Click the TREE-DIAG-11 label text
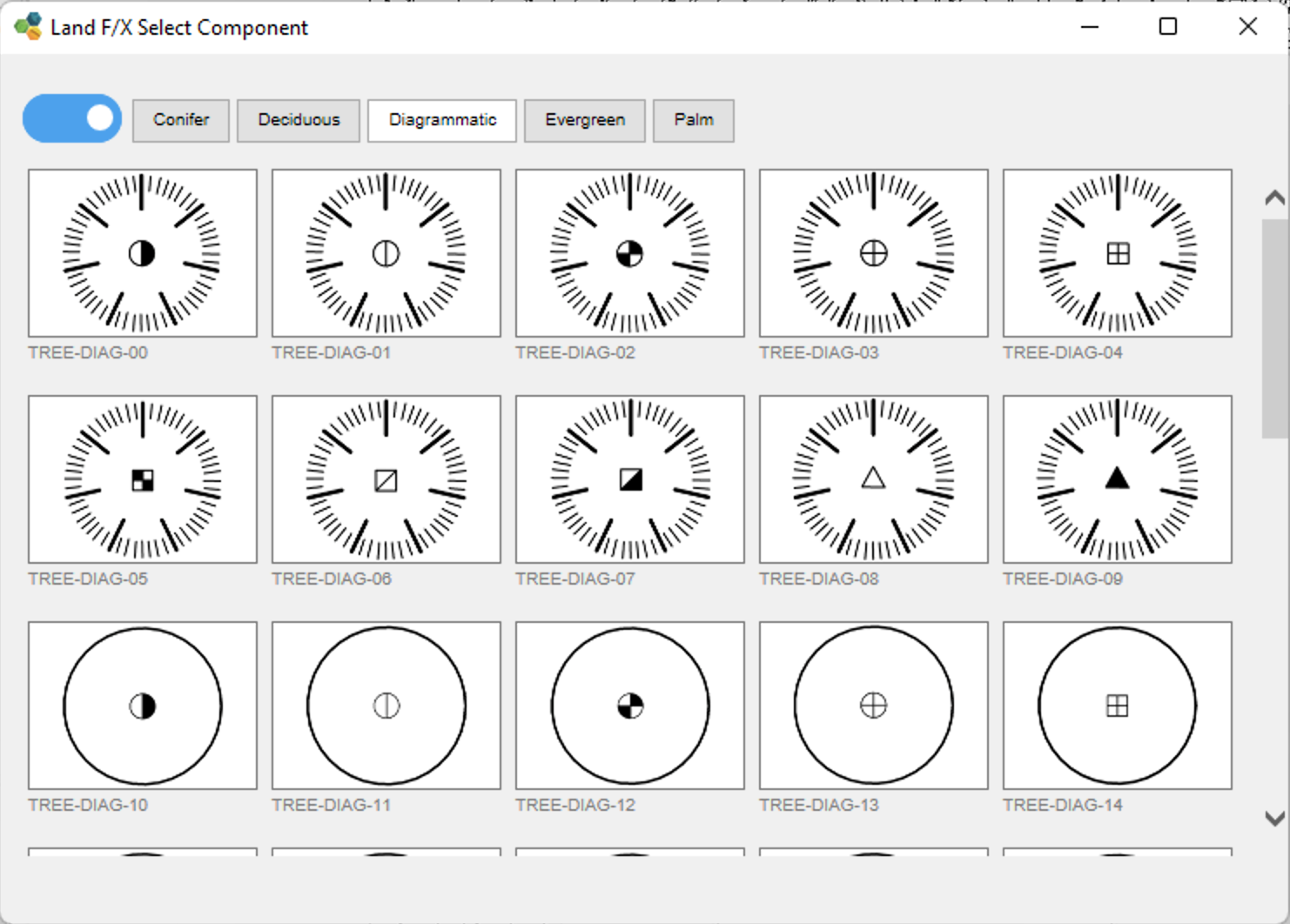This screenshot has height=924, width=1290. point(332,805)
